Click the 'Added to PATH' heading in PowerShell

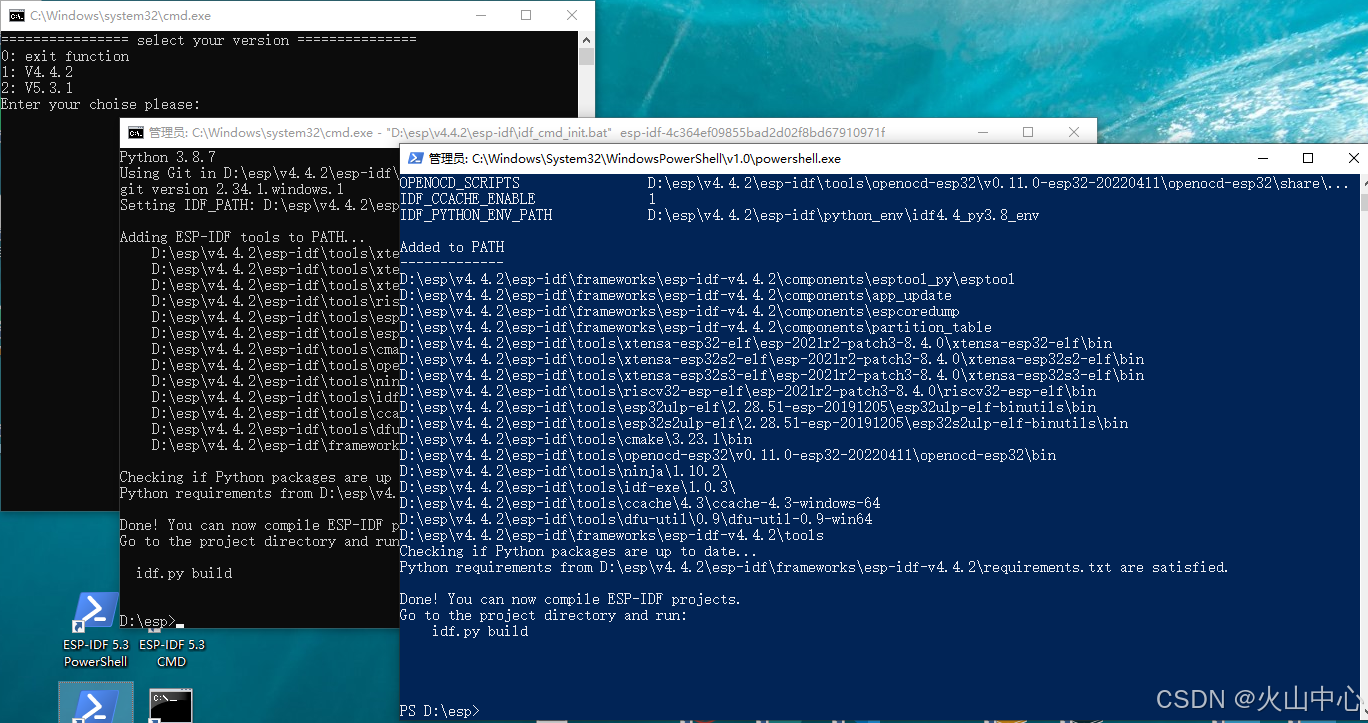pyautogui.click(x=452, y=247)
